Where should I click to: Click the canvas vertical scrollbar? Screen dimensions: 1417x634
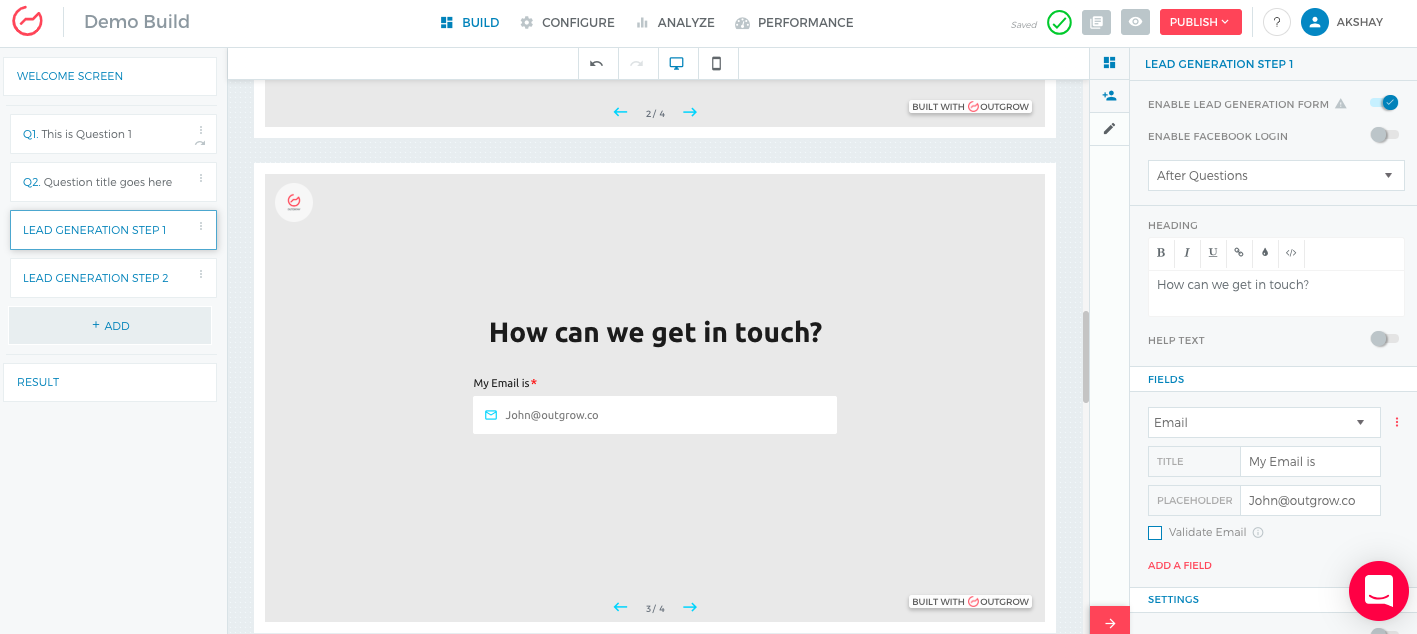[1086, 357]
